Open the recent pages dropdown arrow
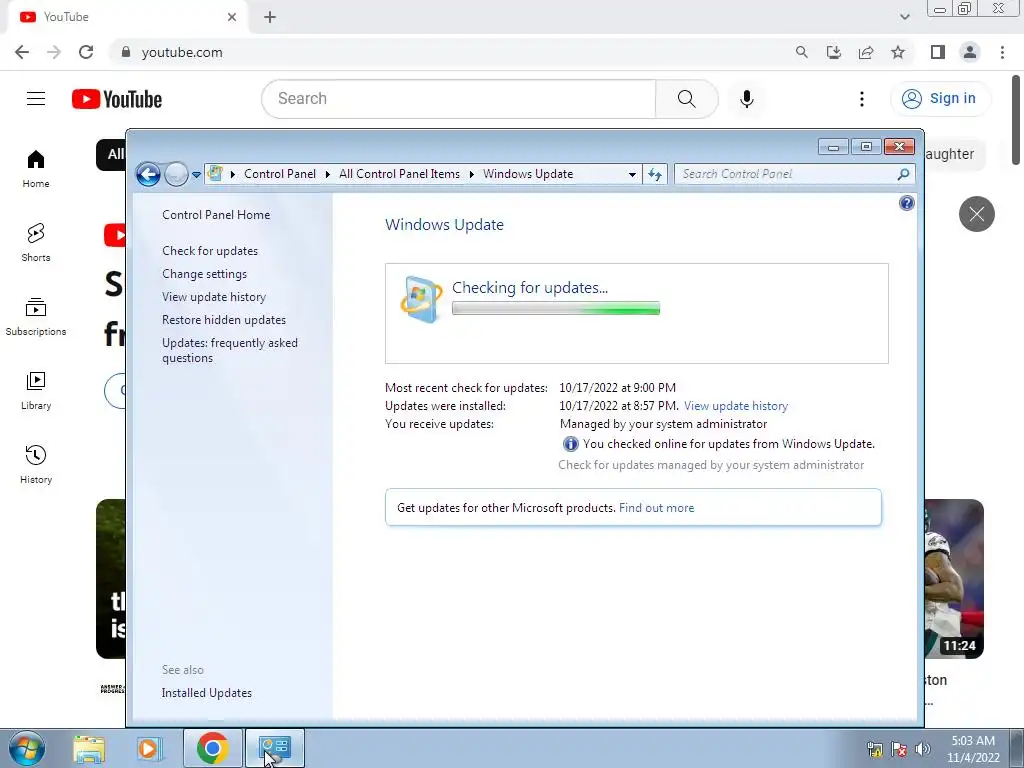The image size is (1024, 768). (196, 175)
